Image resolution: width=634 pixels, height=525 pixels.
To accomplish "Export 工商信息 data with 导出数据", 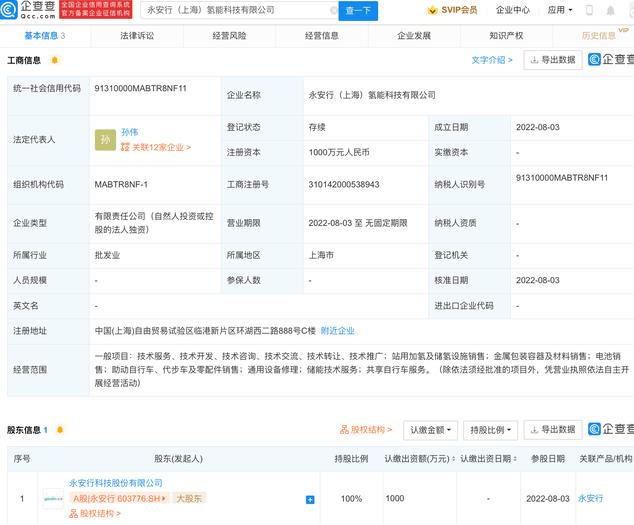I will (x=552, y=60).
